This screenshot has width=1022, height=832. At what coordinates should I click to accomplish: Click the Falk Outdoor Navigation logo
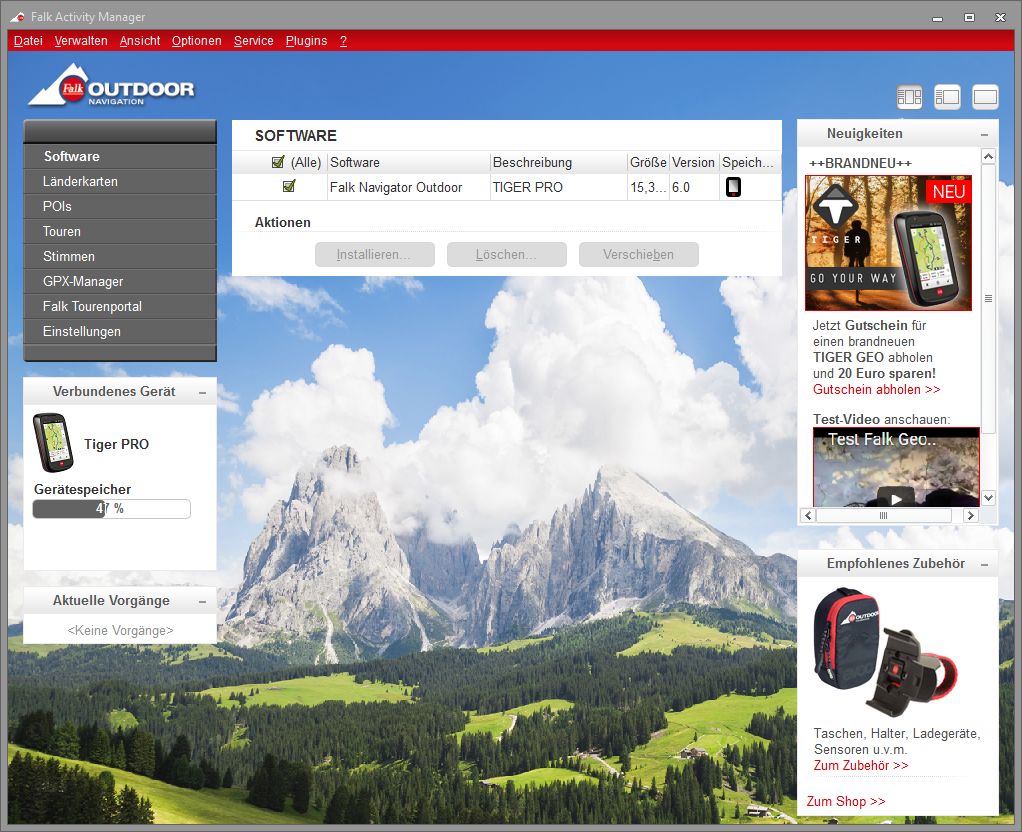[111, 85]
